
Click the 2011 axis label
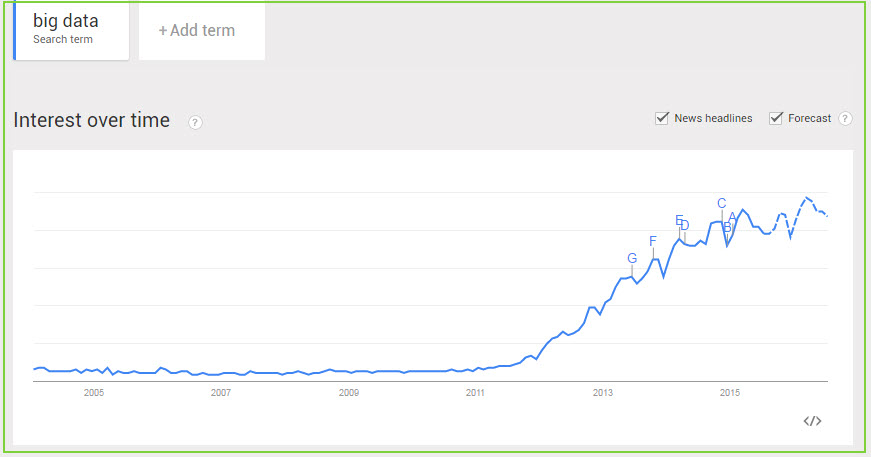[475, 393]
